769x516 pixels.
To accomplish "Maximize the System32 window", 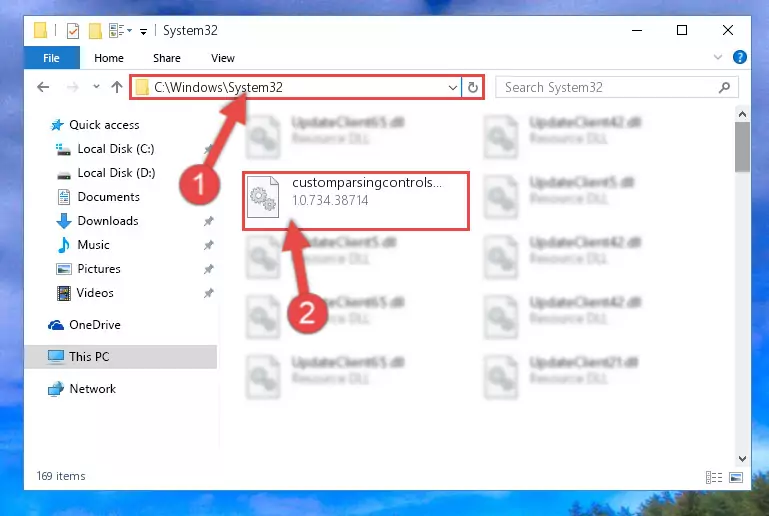I will (x=682, y=30).
